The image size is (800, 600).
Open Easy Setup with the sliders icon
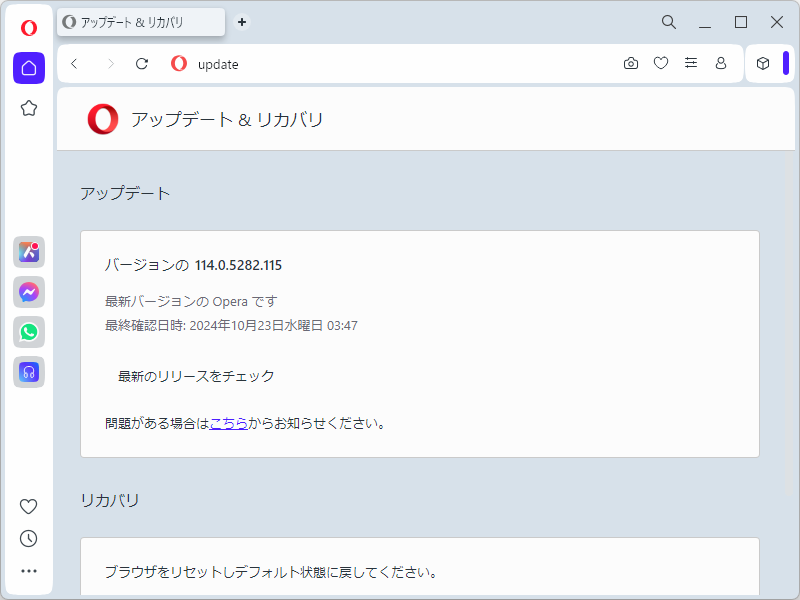click(x=690, y=63)
